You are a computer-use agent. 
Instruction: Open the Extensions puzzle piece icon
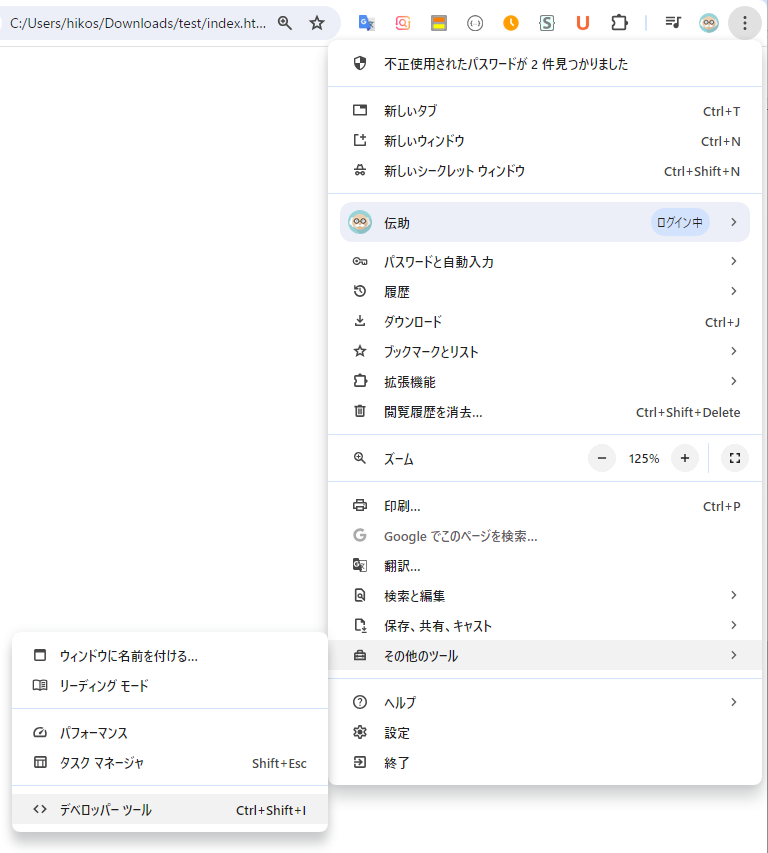(619, 22)
